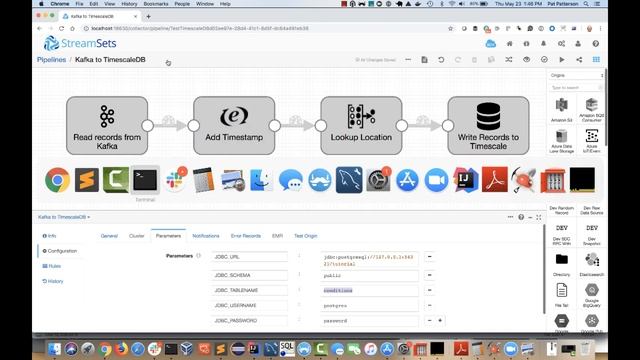This screenshot has height=360, width=640.
Task: Add the Directory origin stage
Action: point(562,264)
